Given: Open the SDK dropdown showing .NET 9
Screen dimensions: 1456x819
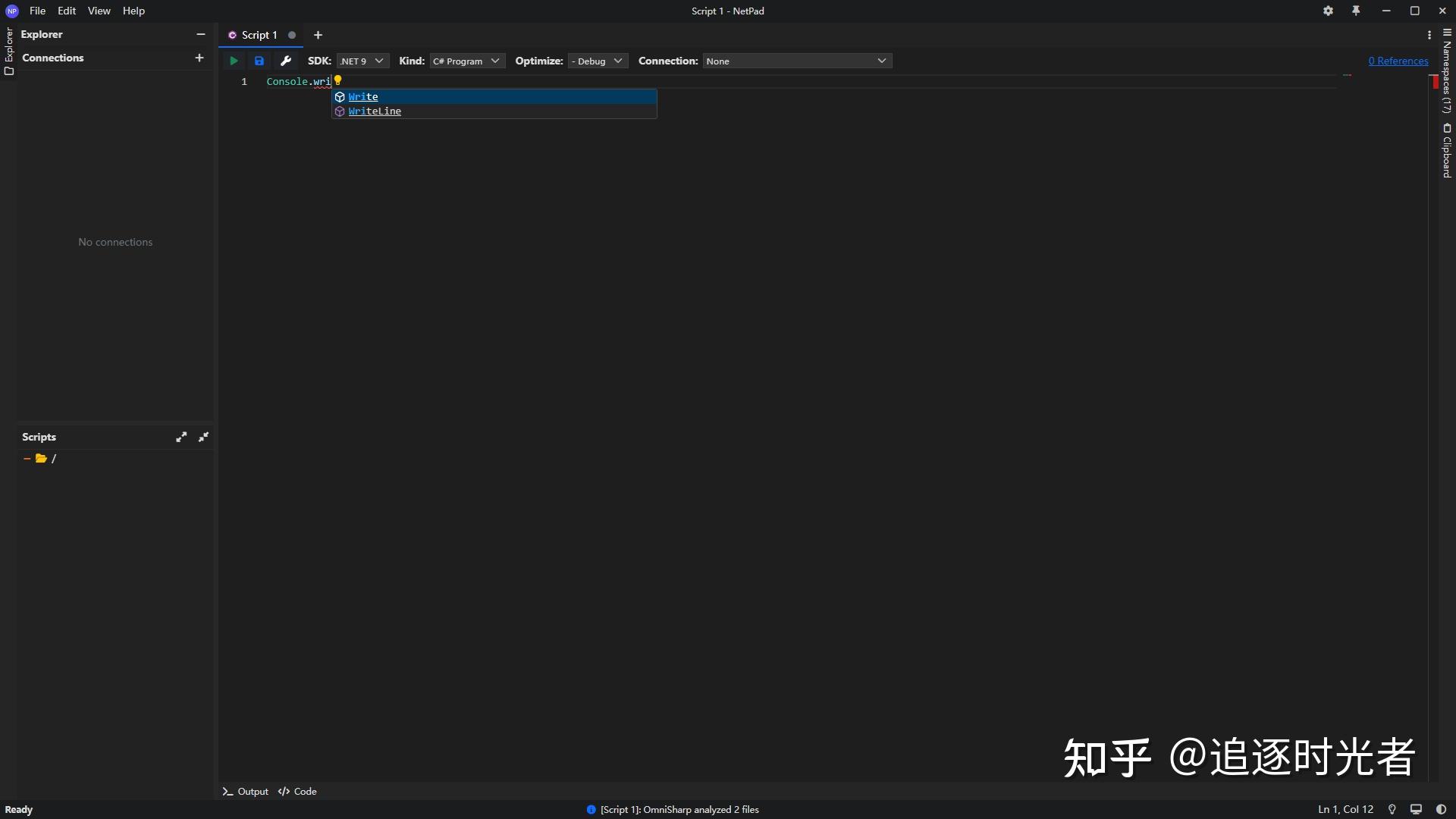Looking at the screenshot, I should pyautogui.click(x=362, y=61).
